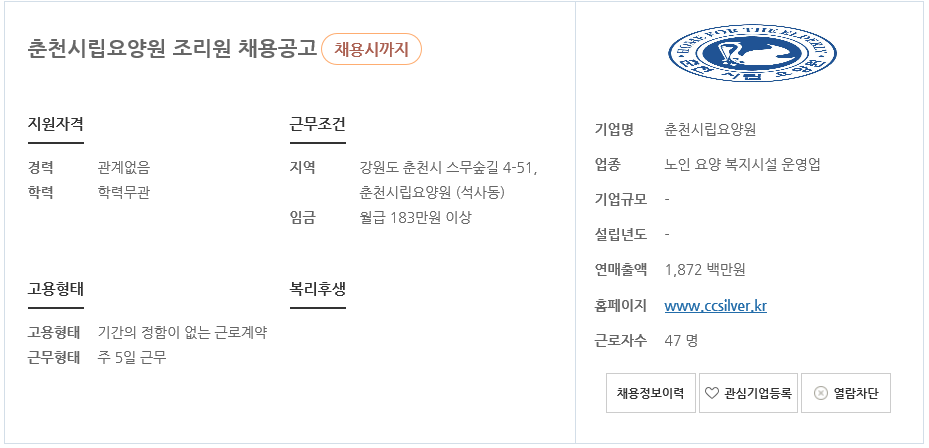
Task: Click the 기간의 정함이 없는 근로계약 text
Action: tap(182, 332)
